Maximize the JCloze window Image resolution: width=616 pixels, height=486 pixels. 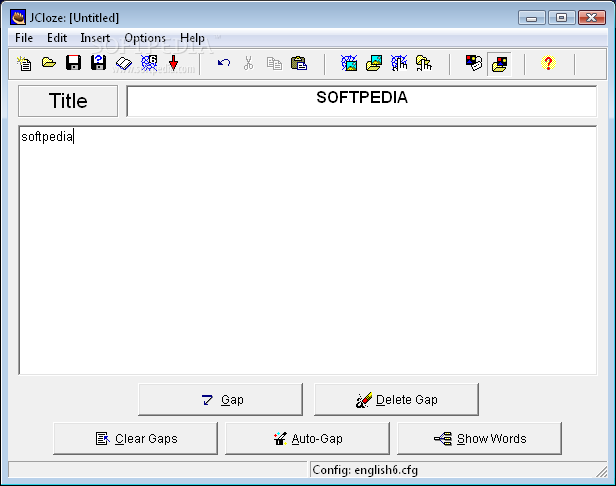[x=562, y=18]
